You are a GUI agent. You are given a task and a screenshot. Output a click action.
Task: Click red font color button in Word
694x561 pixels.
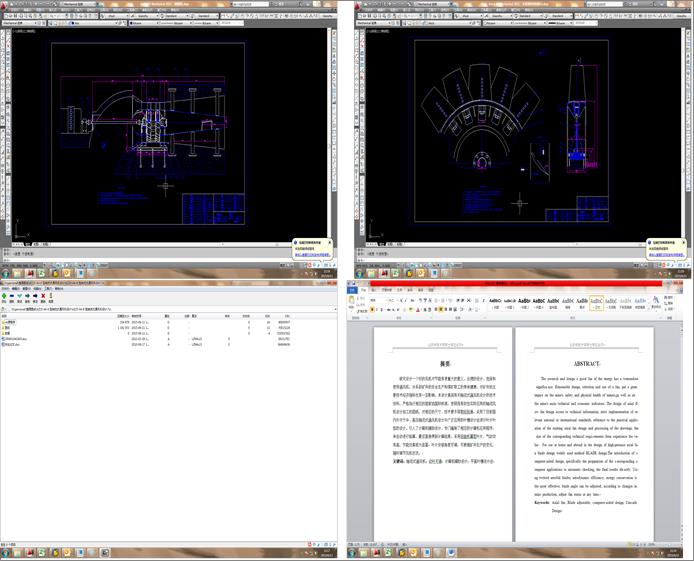point(418,310)
